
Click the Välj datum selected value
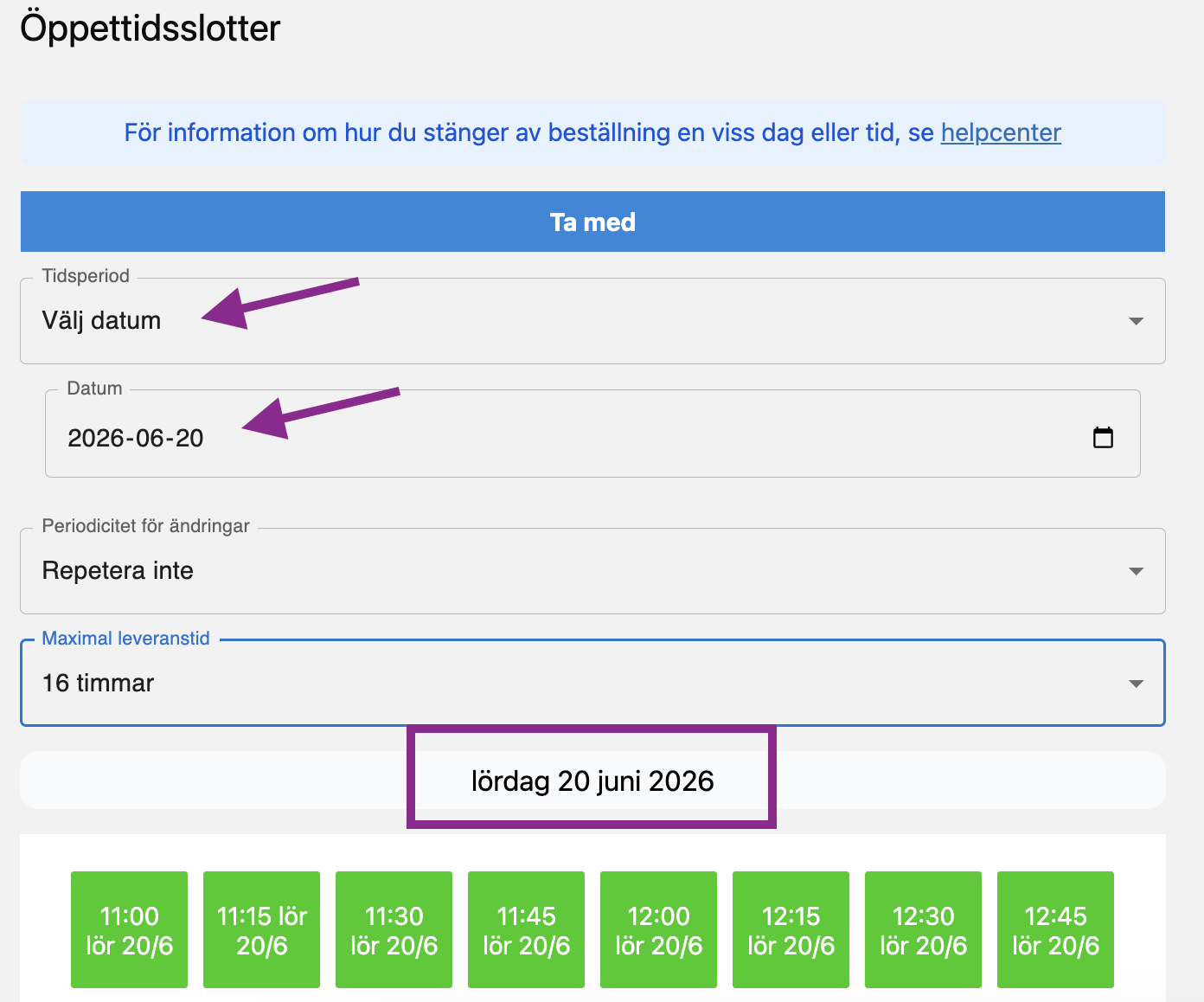(x=102, y=321)
